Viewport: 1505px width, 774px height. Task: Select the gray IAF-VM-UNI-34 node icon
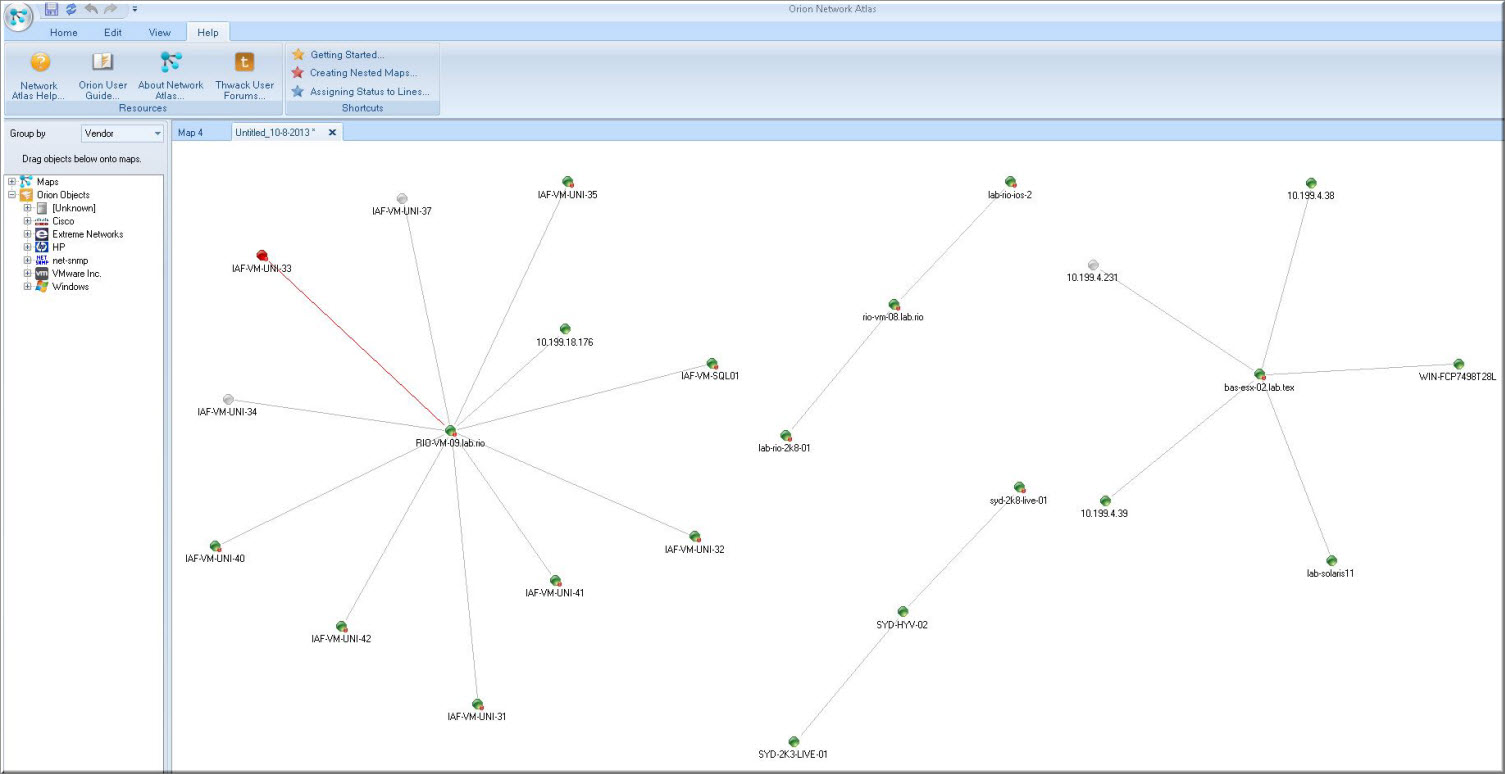click(228, 399)
